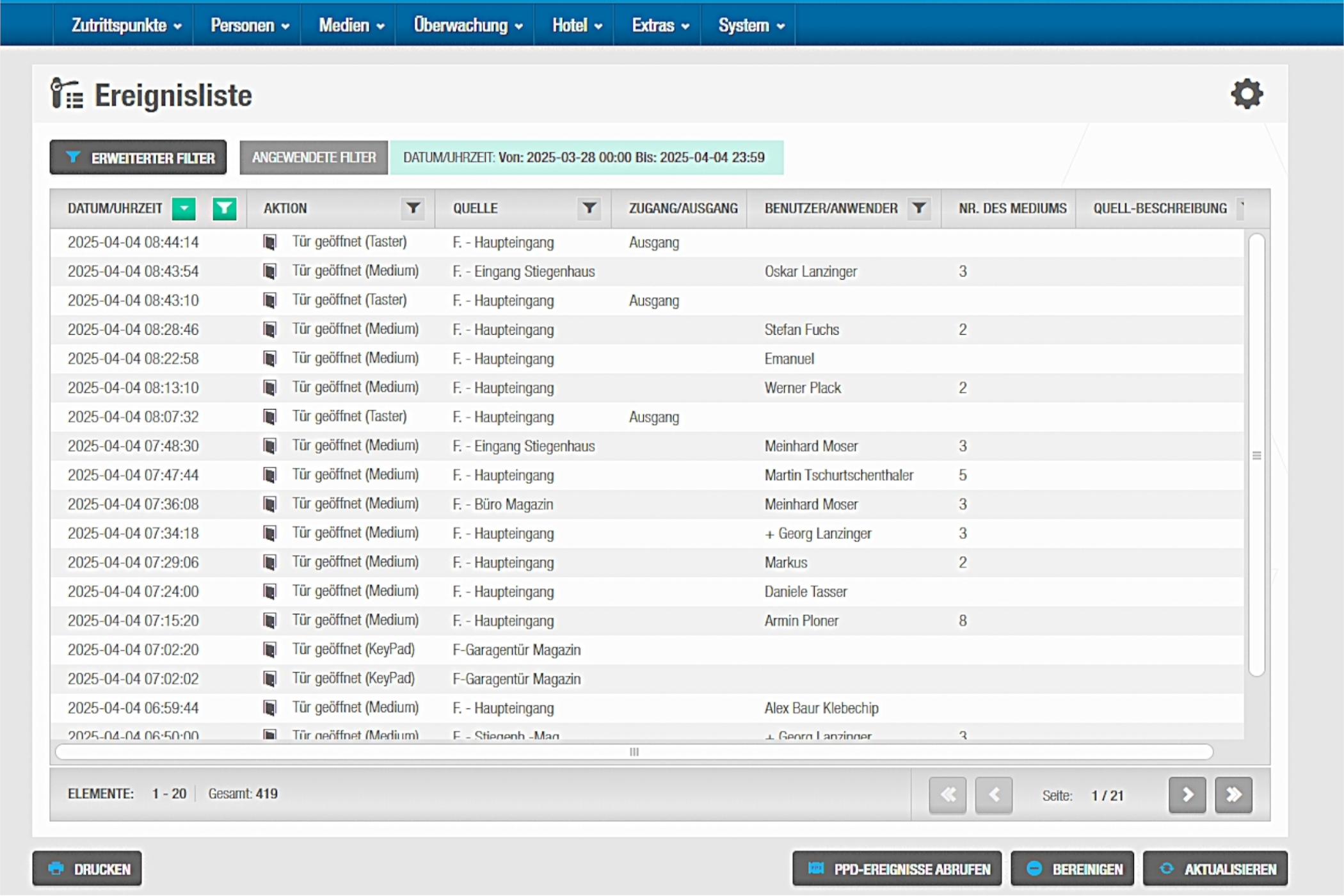Open the Personen menu

250,26
